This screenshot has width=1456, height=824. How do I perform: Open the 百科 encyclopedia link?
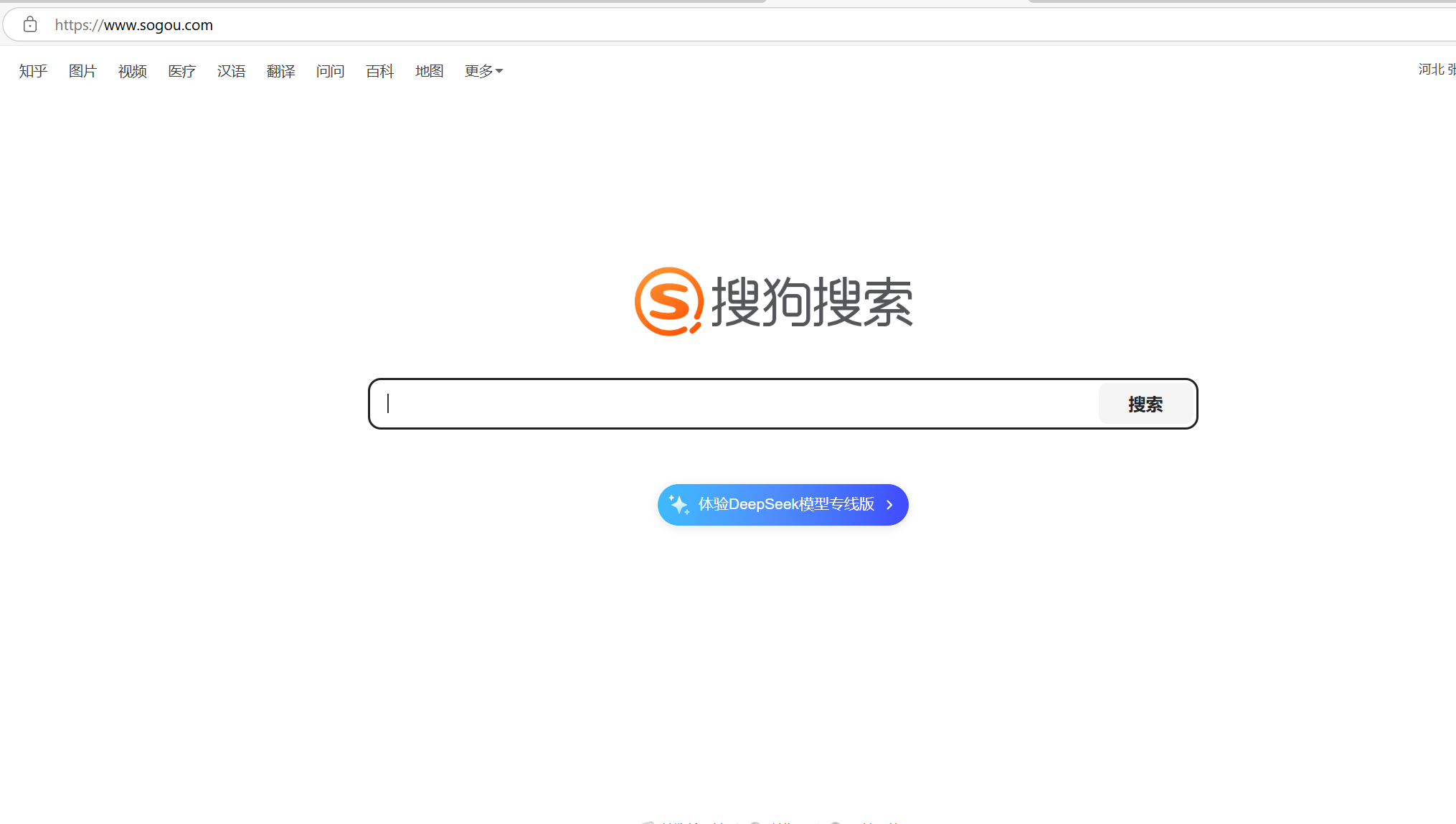click(x=379, y=71)
